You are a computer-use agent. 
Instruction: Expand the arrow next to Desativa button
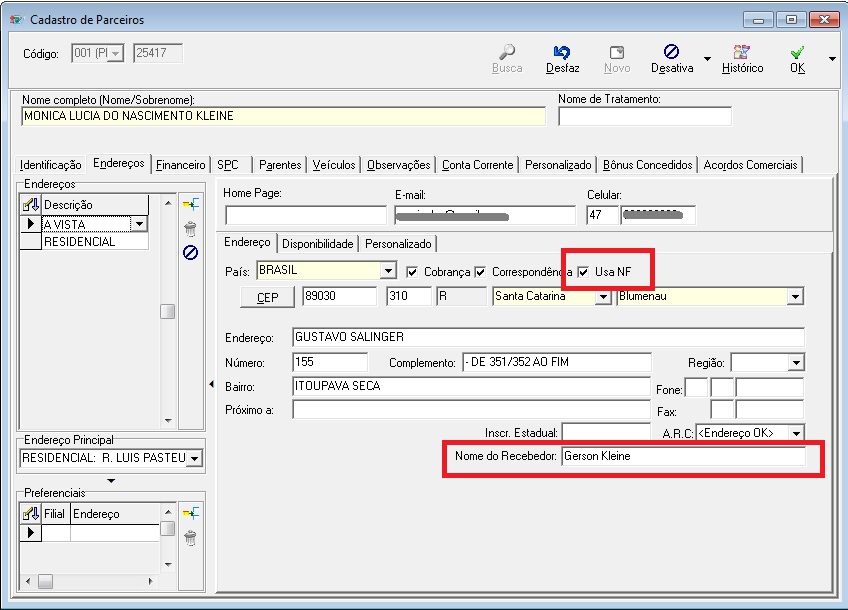coord(707,58)
